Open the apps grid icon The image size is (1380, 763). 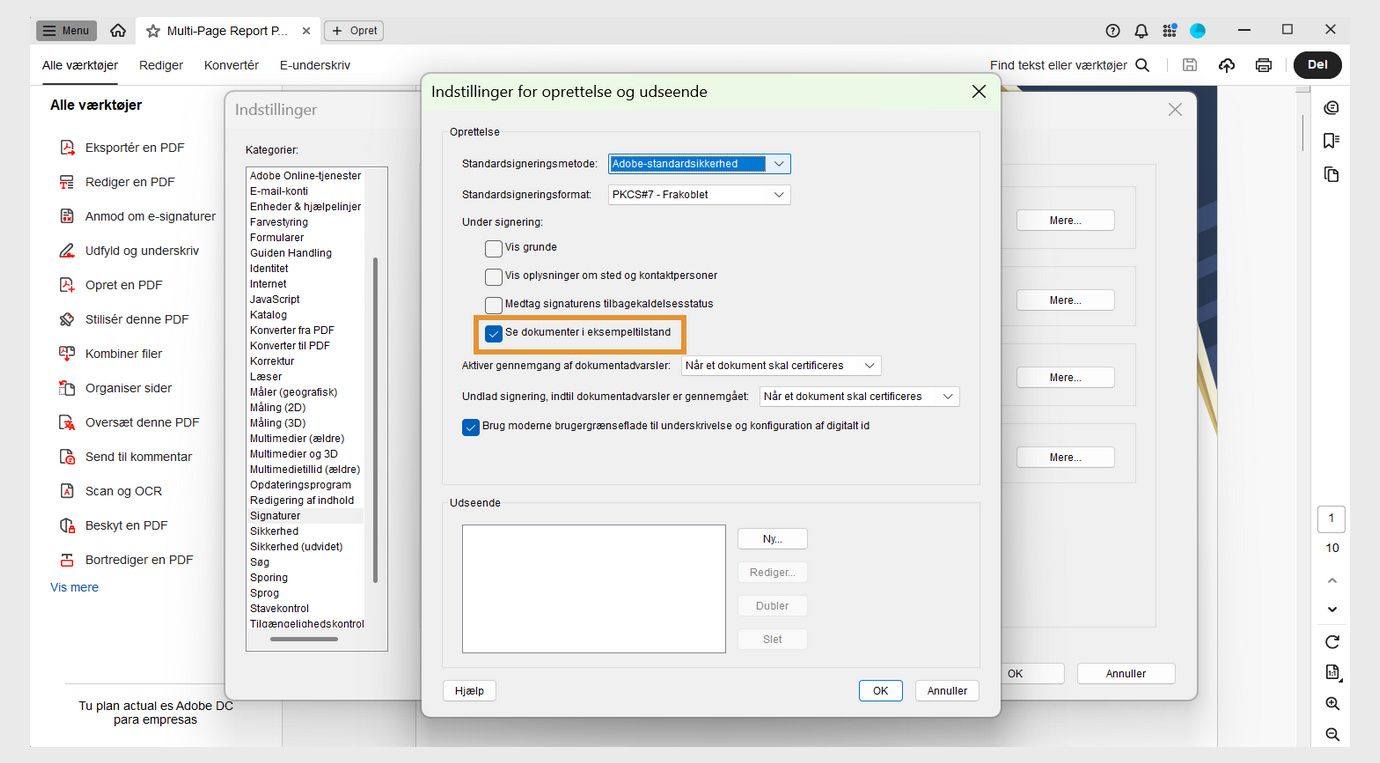click(1169, 31)
